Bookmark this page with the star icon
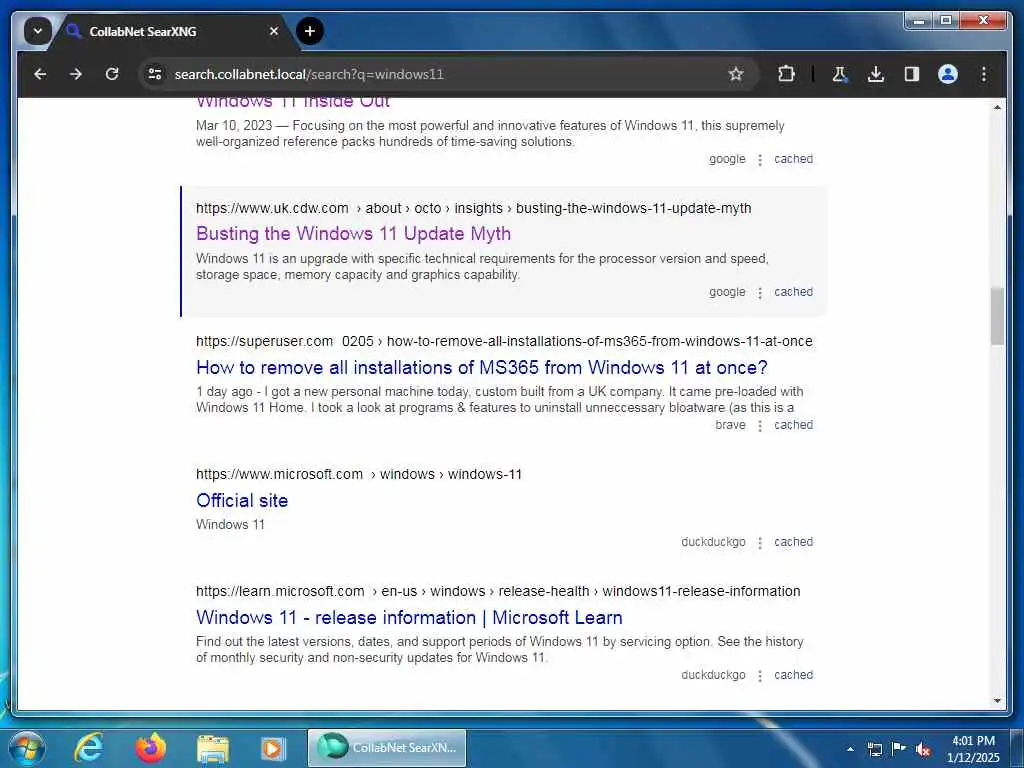This screenshot has height=768, width=1024. 736,74
